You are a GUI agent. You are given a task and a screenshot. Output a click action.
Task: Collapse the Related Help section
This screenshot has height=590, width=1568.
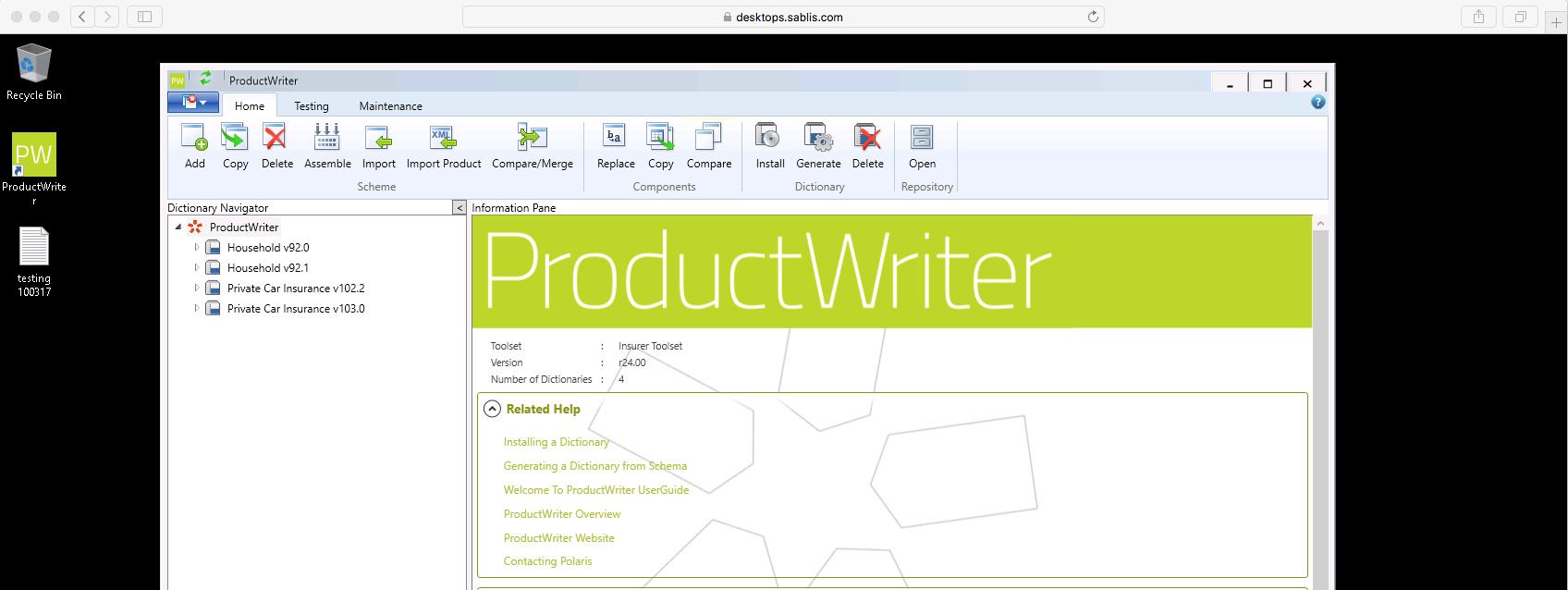point(492,409)
